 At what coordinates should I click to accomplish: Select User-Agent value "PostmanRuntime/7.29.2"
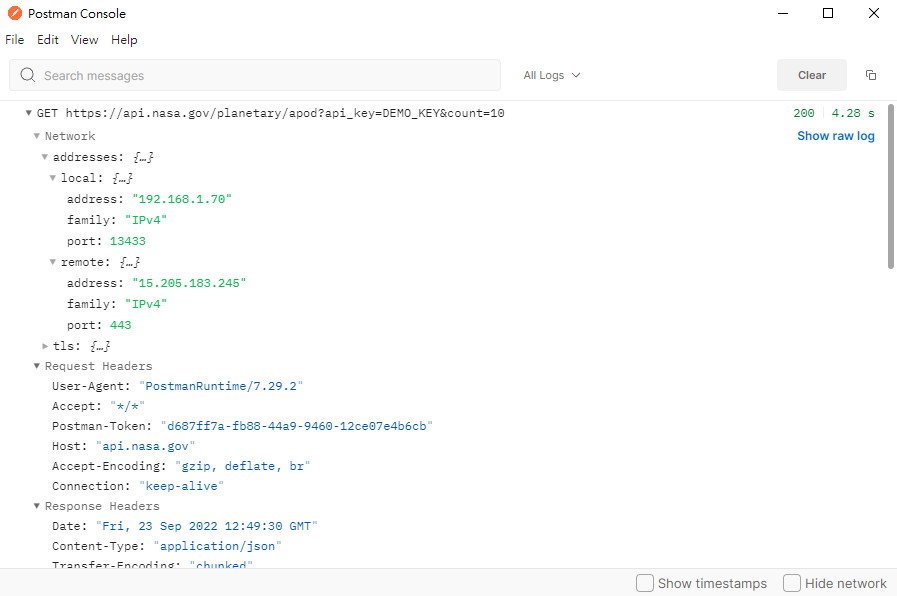click(x=221, y=386)
